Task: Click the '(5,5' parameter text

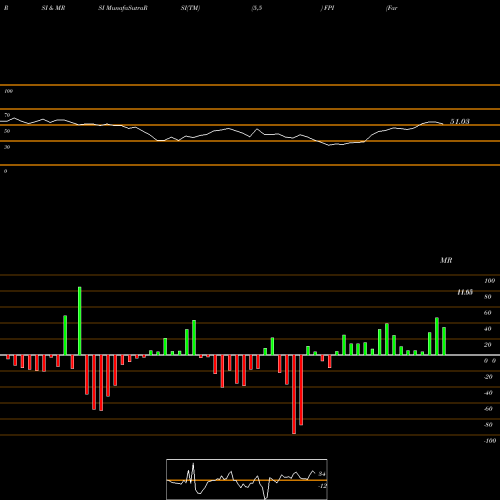Action: pos(257,8)
